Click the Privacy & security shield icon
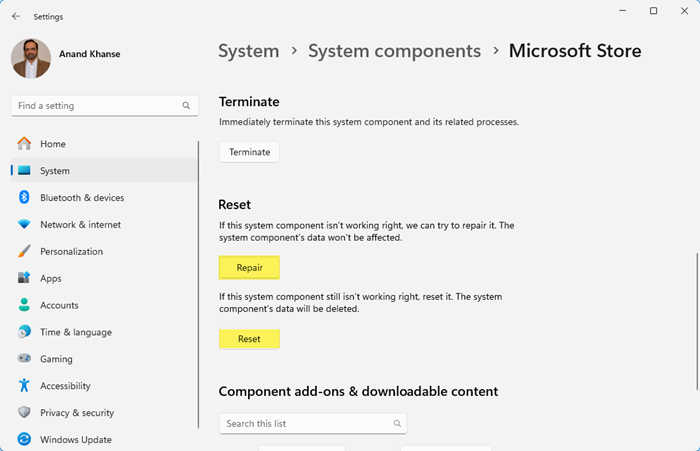This screenshot has width=700, height=451. pyautogui.click(x=24, y=413)
